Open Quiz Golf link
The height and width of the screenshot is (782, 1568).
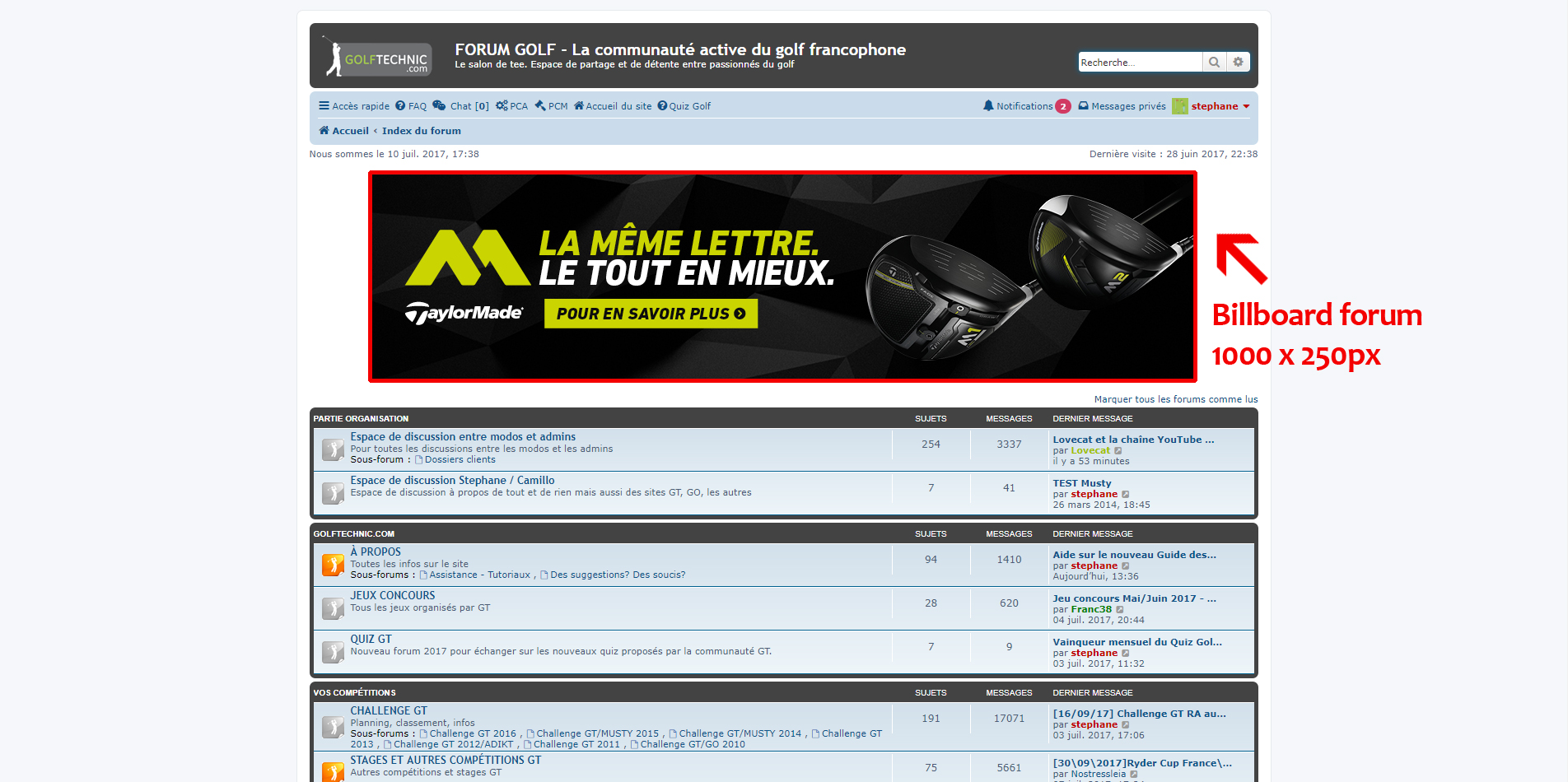point(684,106)
